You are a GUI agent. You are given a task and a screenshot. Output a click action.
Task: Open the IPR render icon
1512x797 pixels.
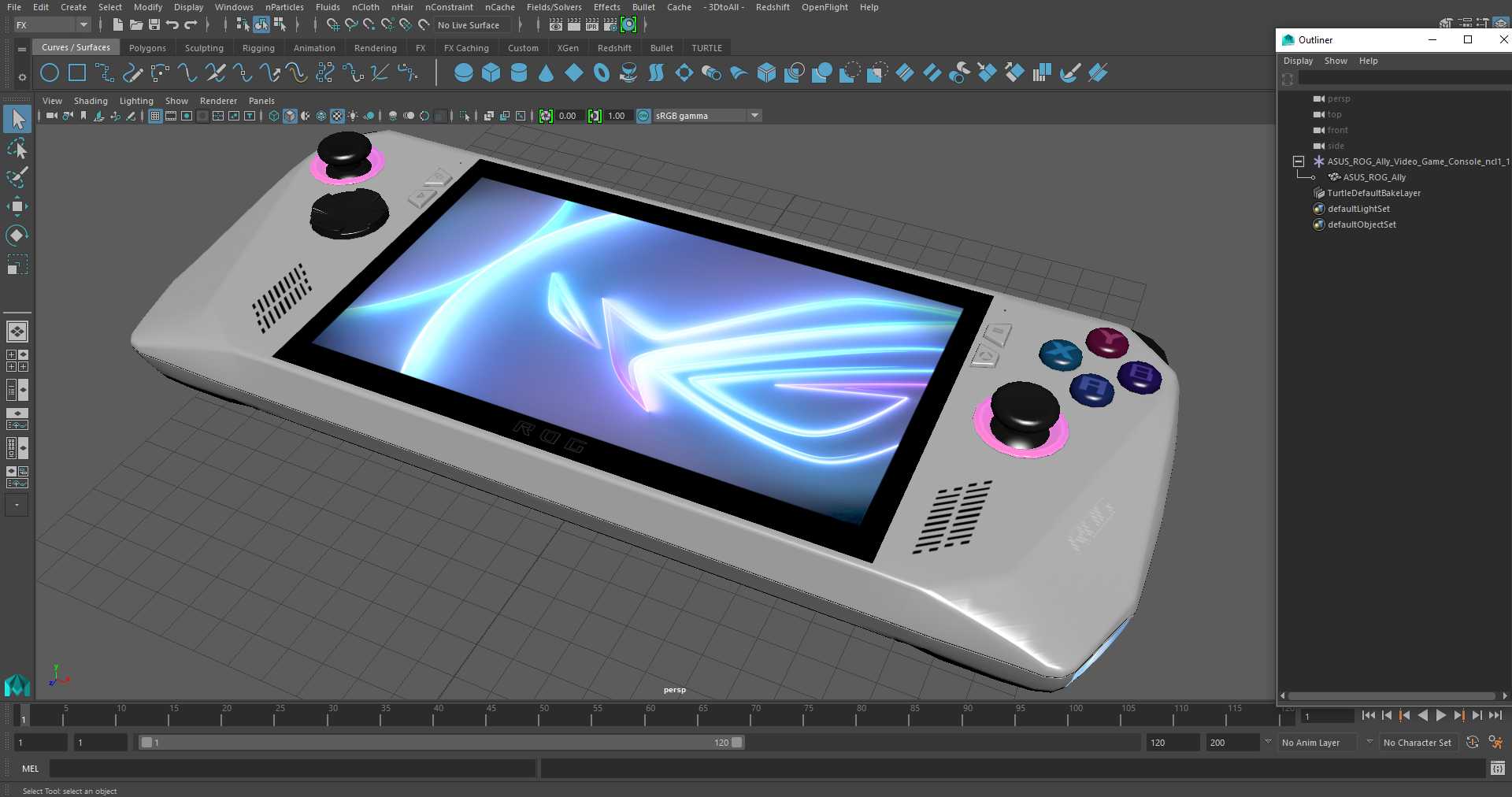pyautogui.click(x=592, y=25)
